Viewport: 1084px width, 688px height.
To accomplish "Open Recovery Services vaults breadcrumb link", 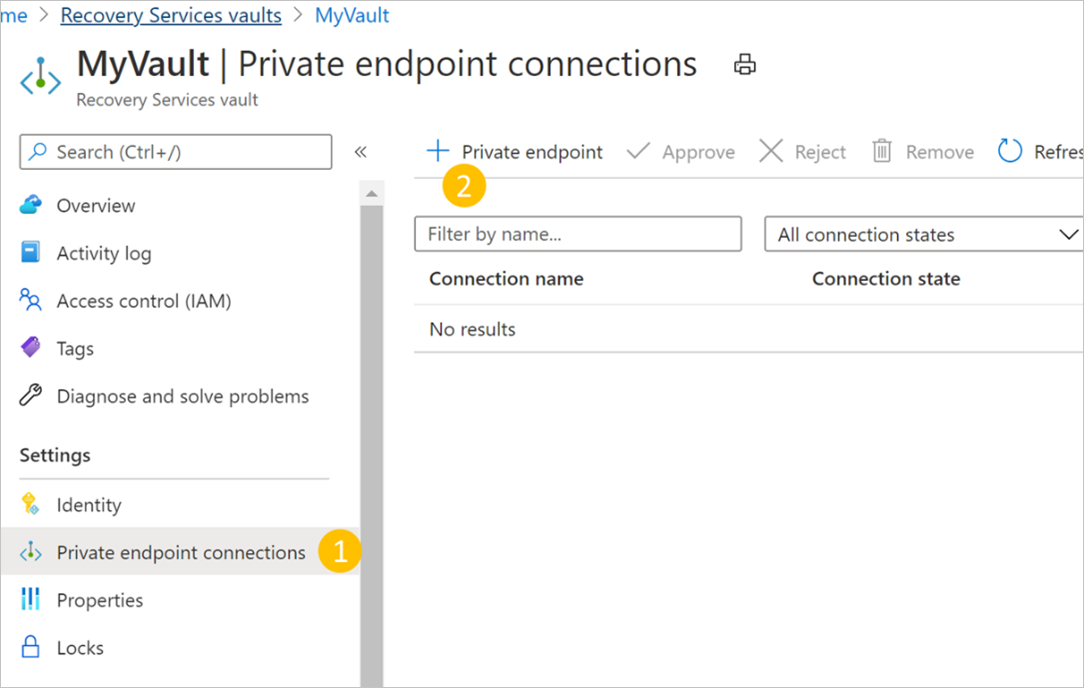I will (170, 15).
